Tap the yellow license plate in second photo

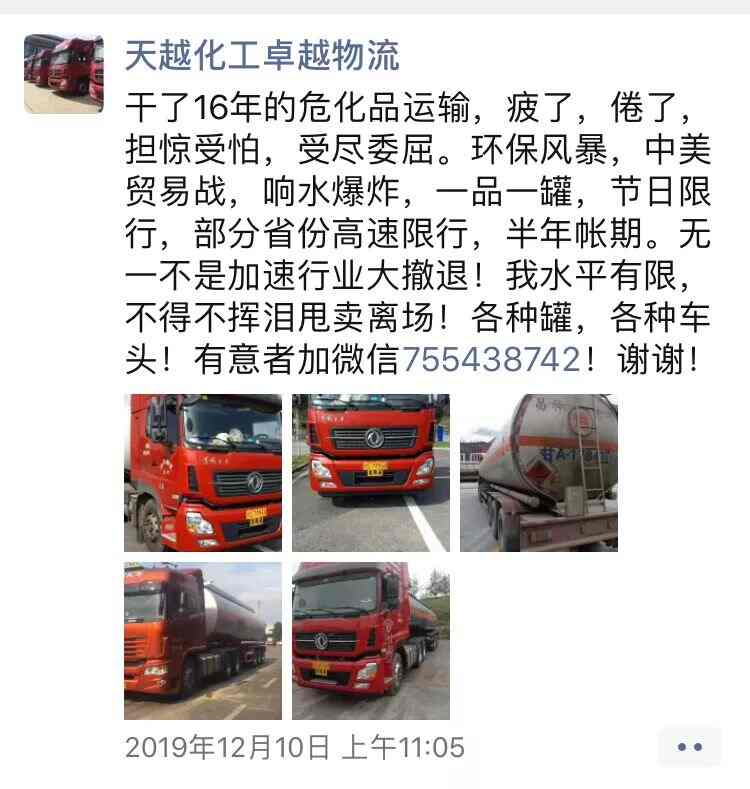click(374, 468)
